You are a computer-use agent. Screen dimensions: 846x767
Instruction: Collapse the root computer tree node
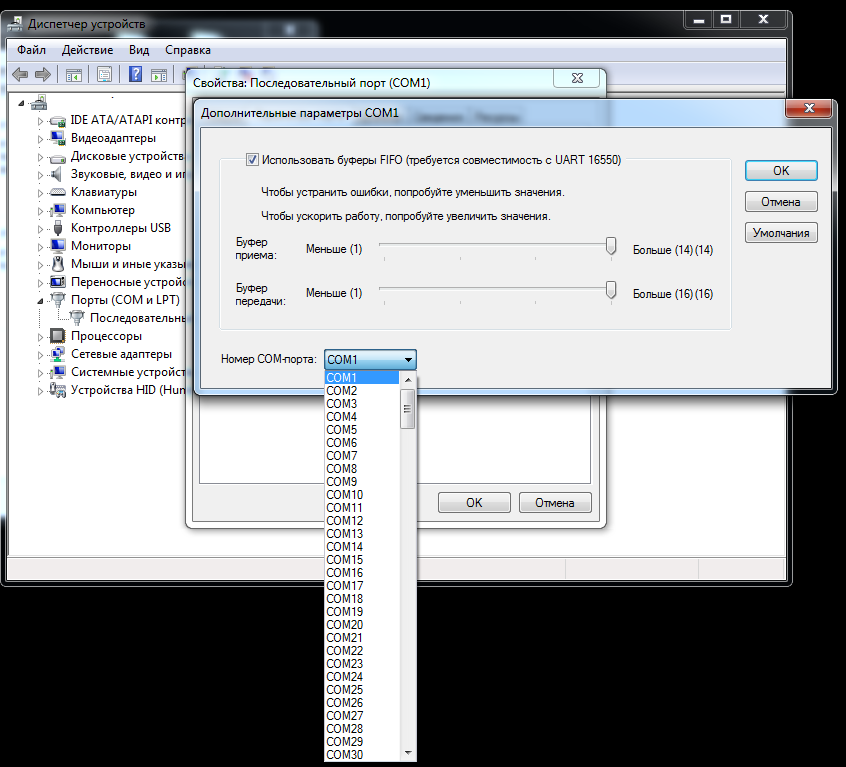[x=21, y=103]
